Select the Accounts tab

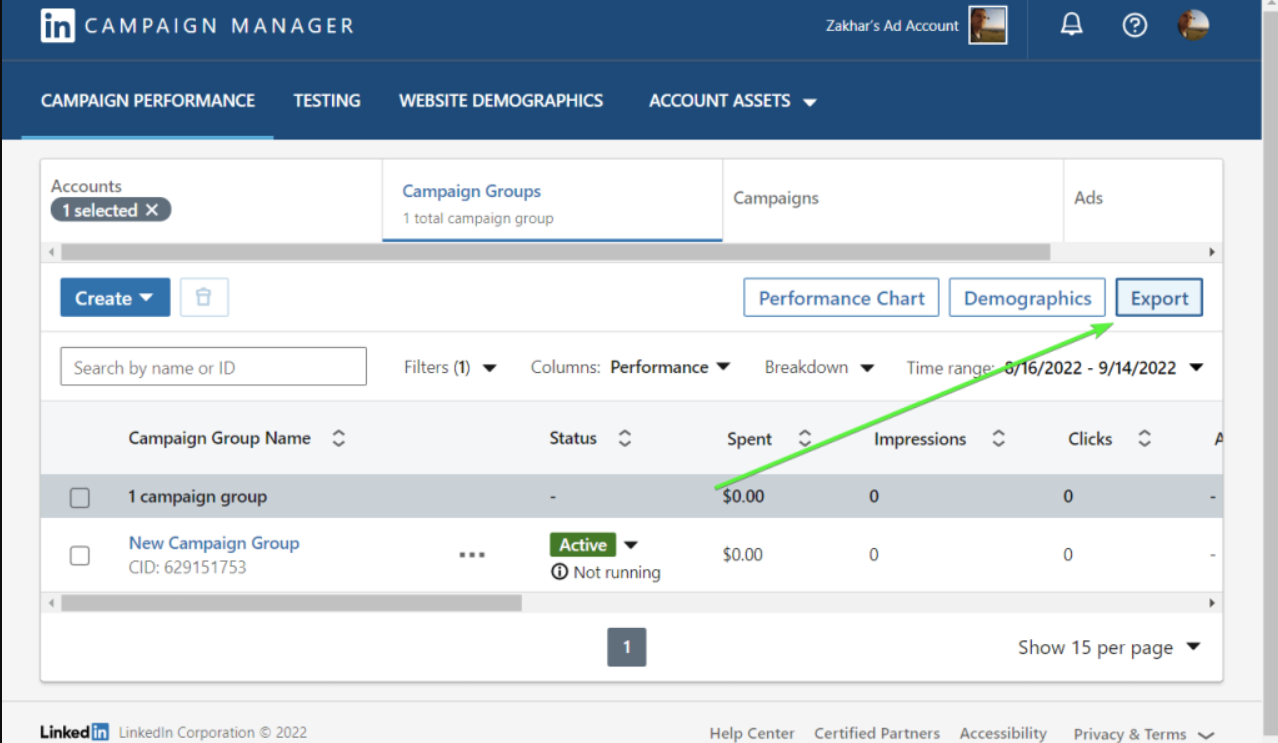(212, 201)
